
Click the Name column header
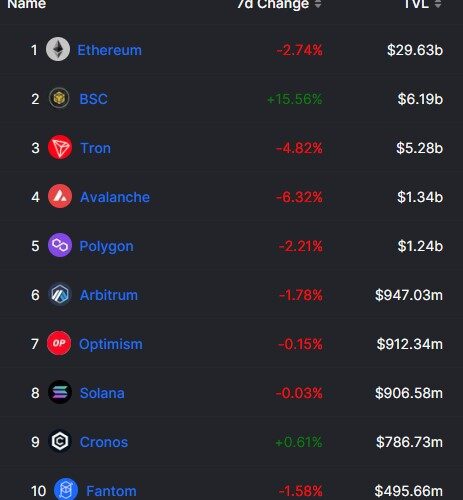click(27, 4)
